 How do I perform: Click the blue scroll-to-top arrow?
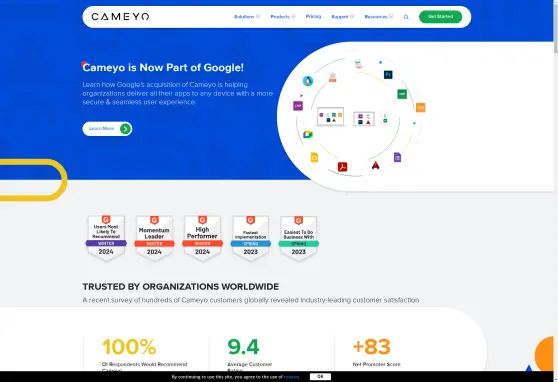529,368
